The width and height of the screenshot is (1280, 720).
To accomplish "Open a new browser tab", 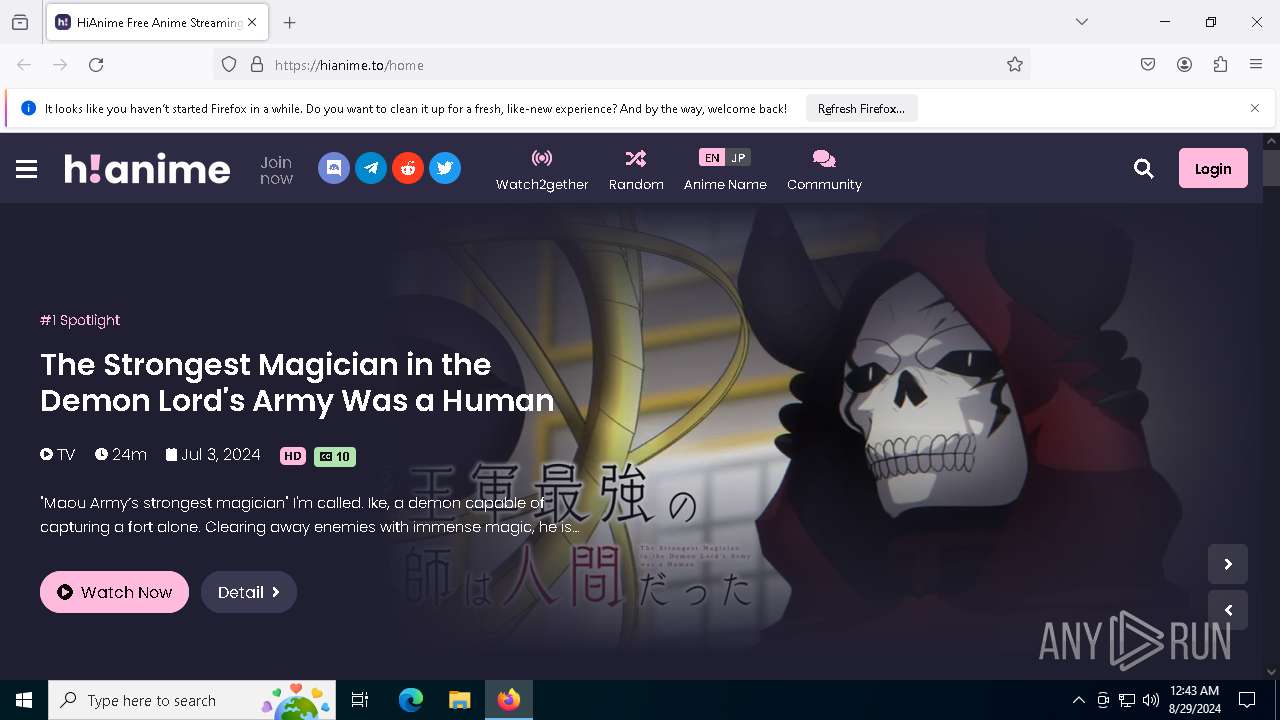I will coord(290,22).
